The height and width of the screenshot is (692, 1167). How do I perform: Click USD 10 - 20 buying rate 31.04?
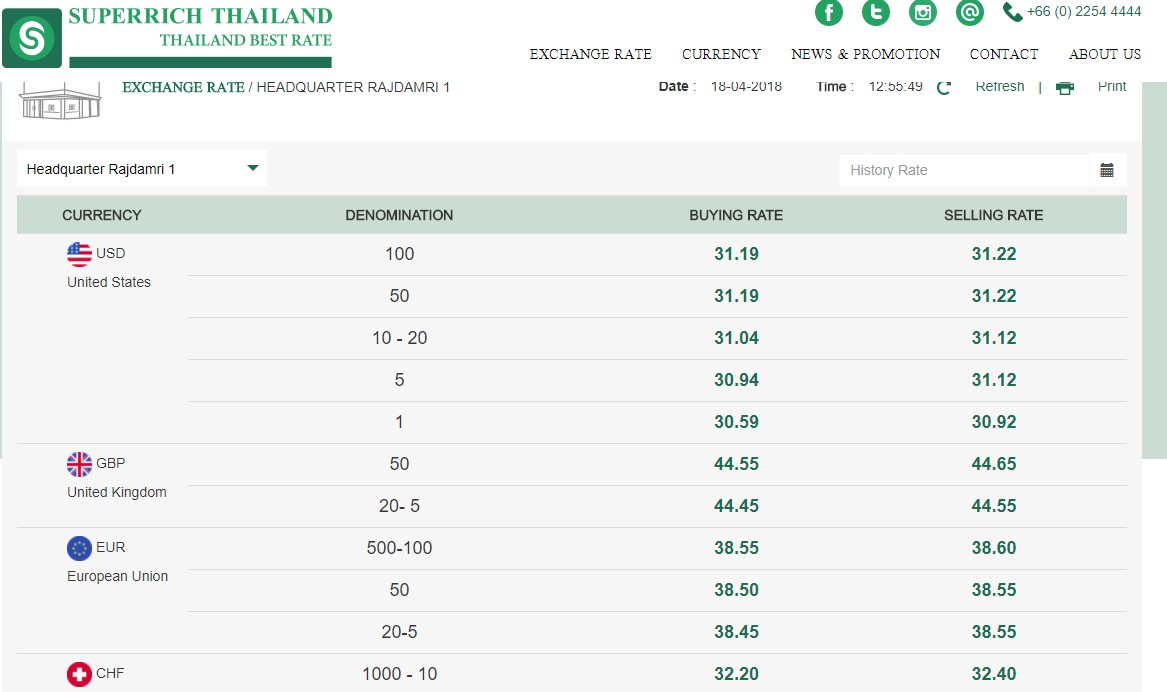point(736,338)
